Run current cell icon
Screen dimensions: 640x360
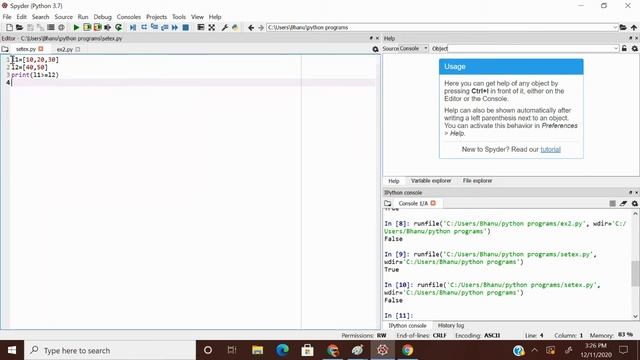(x=87, y=27)
